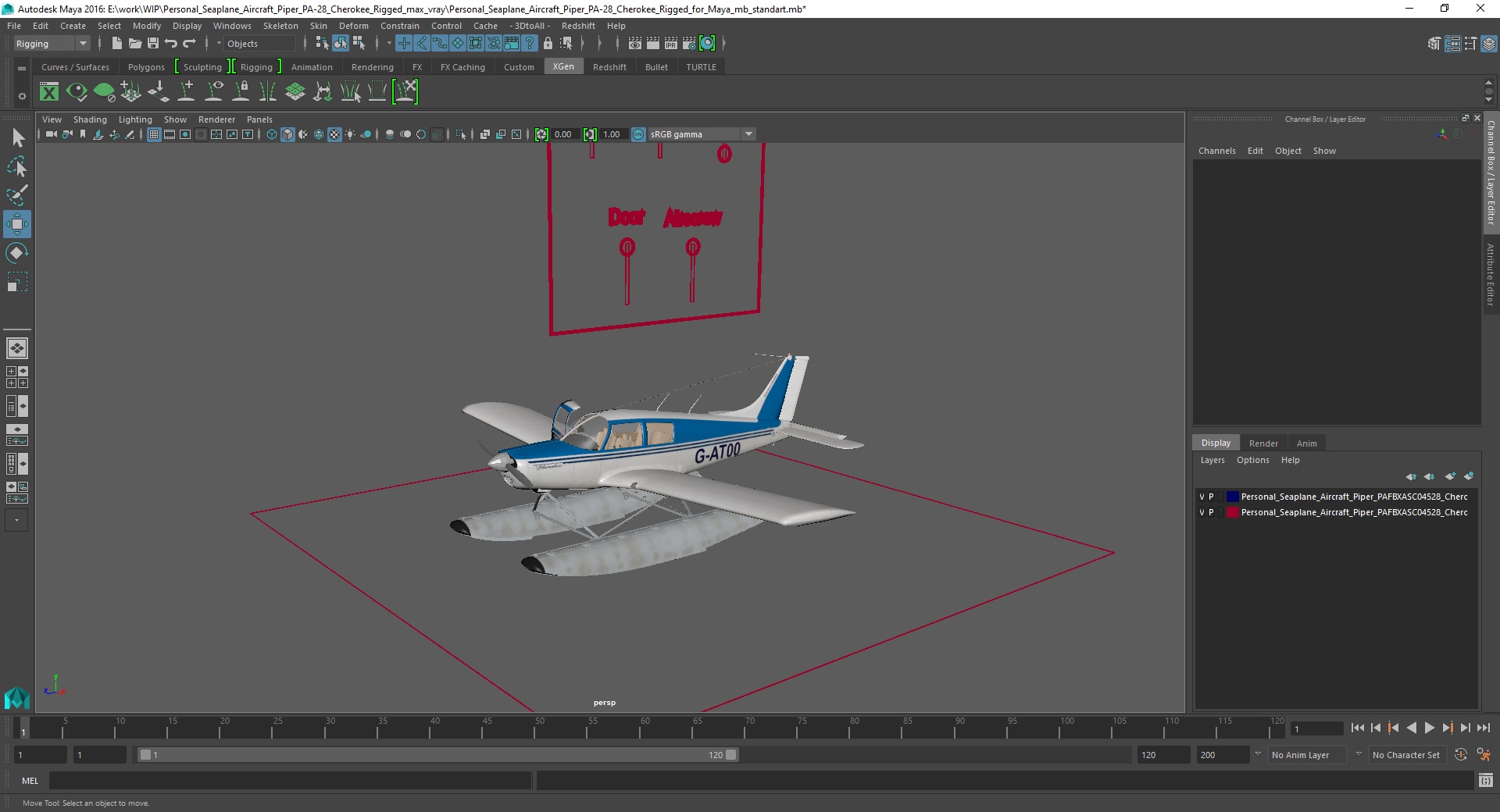This screenshot has width=1500, height=812.
Task: Open viewport Shading menu
Action: coord(90,119)
